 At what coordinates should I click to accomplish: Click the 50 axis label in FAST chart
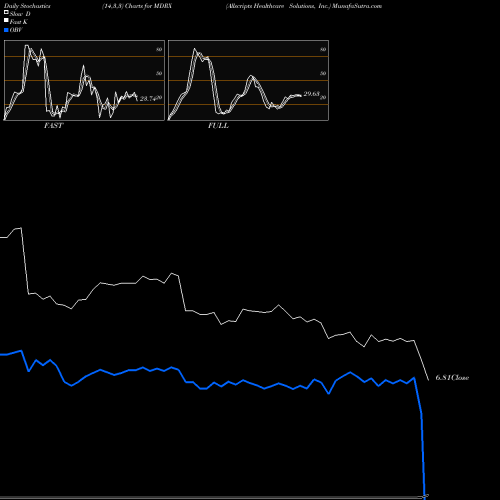(x=159, y=73)
